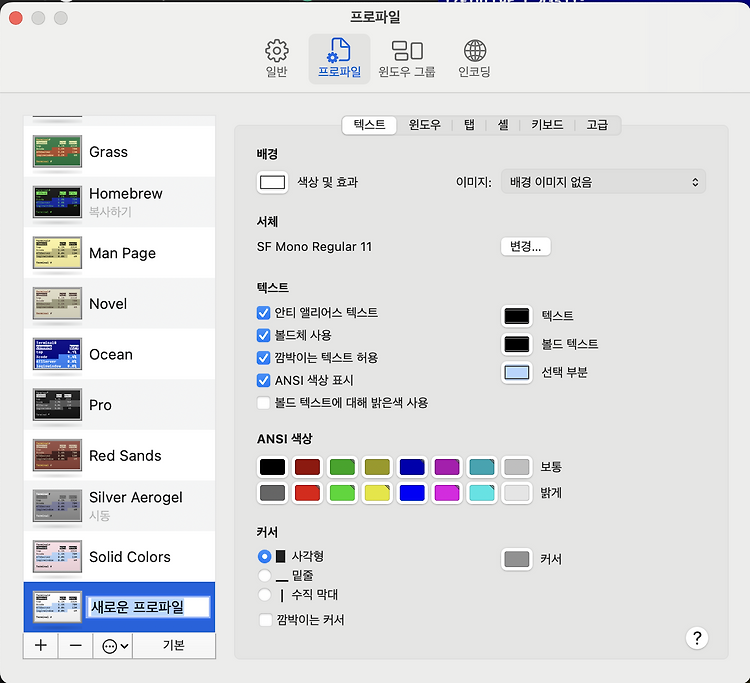Open 배경 이미지 없음 dropdown
This screenshot has height=683, width=750.
(x=603, y=182)
